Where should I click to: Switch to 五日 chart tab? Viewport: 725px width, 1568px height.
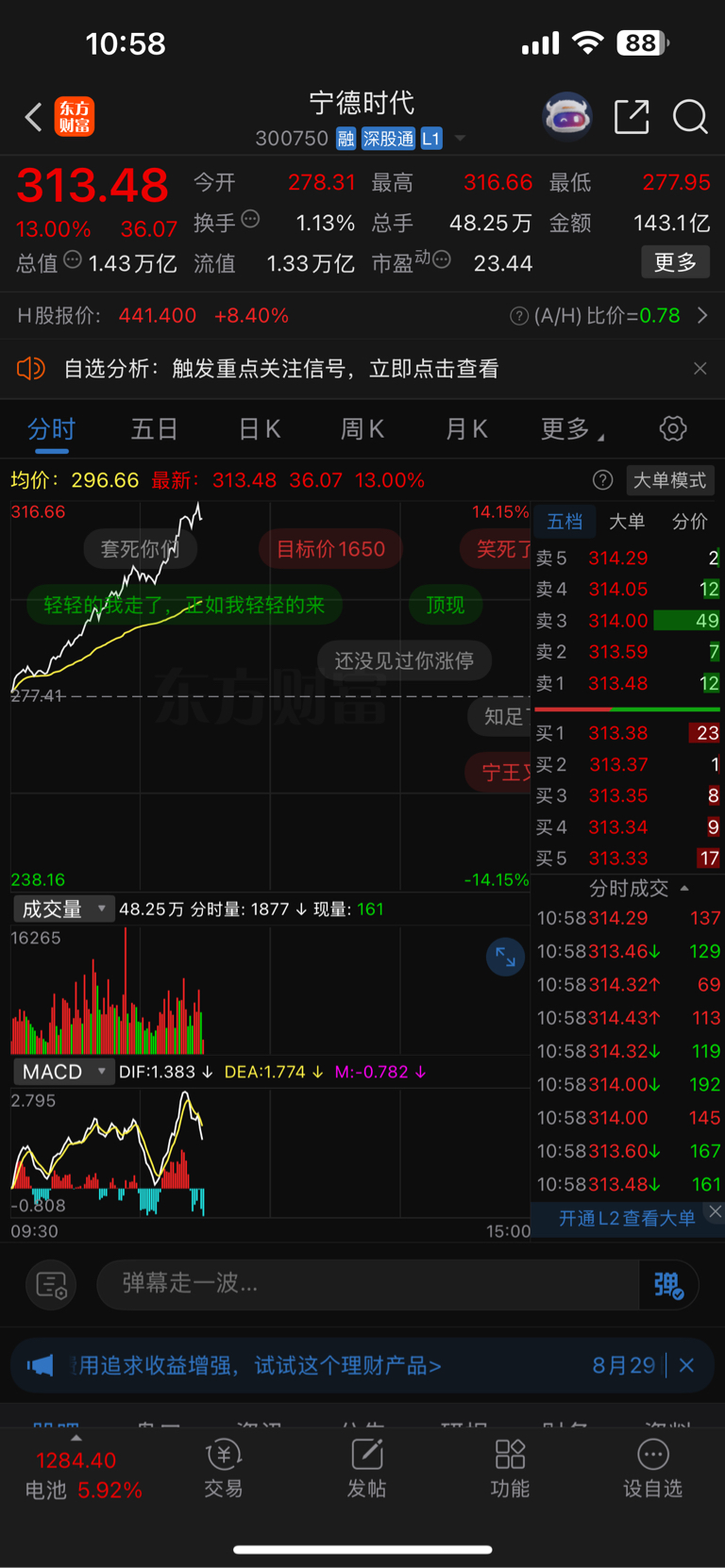coord(155,429)
